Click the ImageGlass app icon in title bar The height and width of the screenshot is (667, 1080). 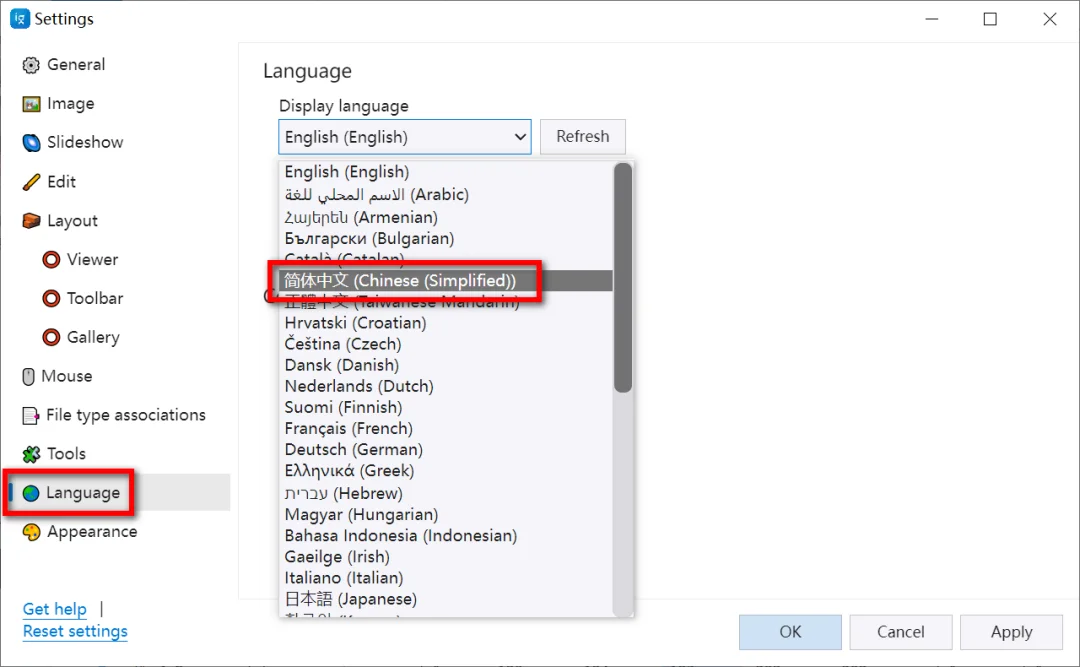[x=19, y=19]
